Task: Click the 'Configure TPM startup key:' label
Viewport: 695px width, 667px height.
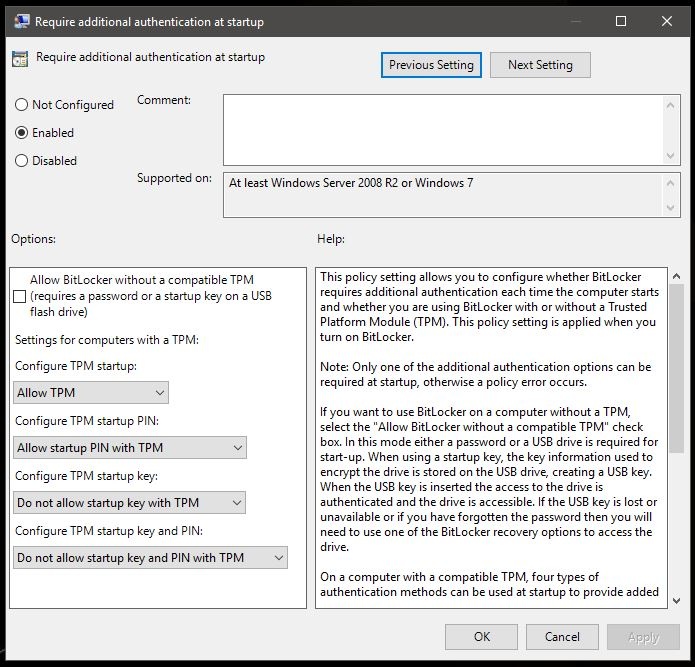Action: (x=86, y=476)
